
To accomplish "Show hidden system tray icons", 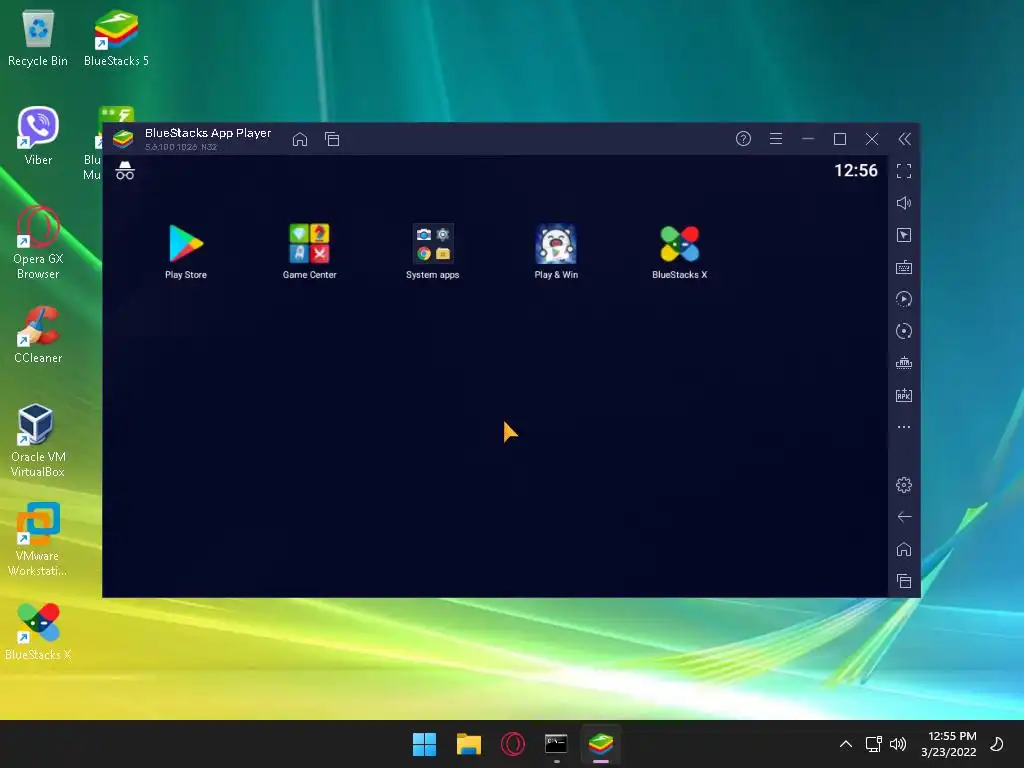I will point(846,744).
